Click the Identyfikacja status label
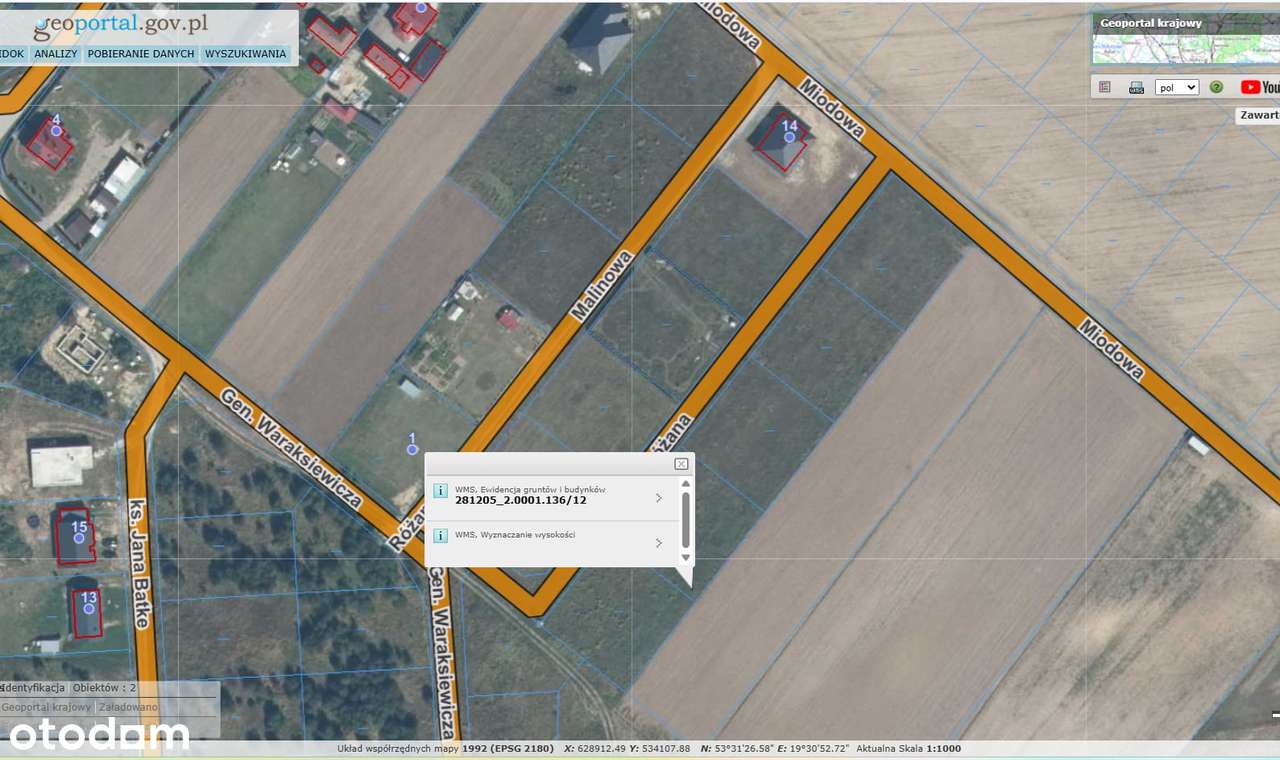The height and width of the screenshot is (760, 1280). [33, 688]
